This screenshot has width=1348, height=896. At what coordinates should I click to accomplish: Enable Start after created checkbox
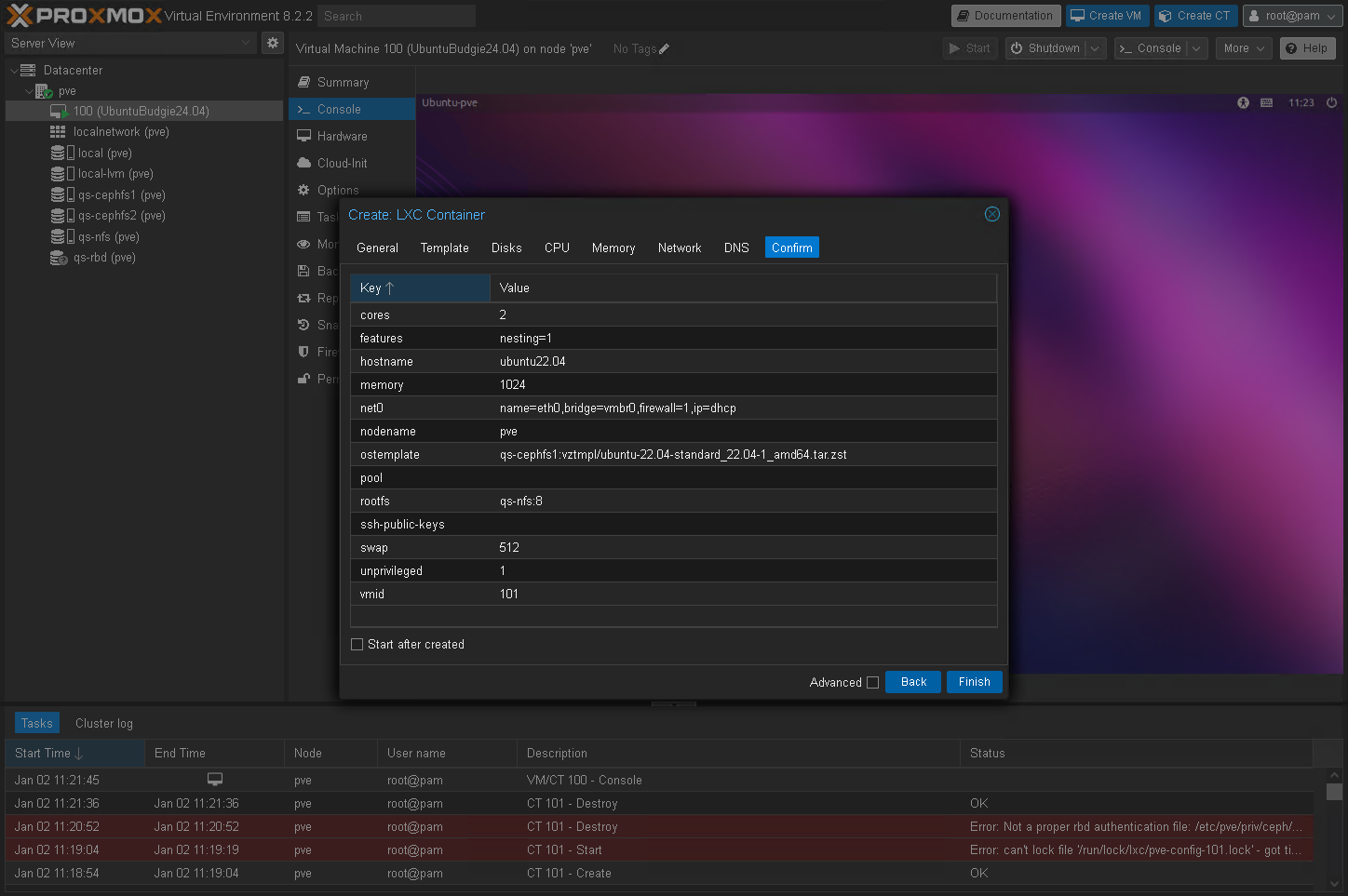[x=357, y=644]
